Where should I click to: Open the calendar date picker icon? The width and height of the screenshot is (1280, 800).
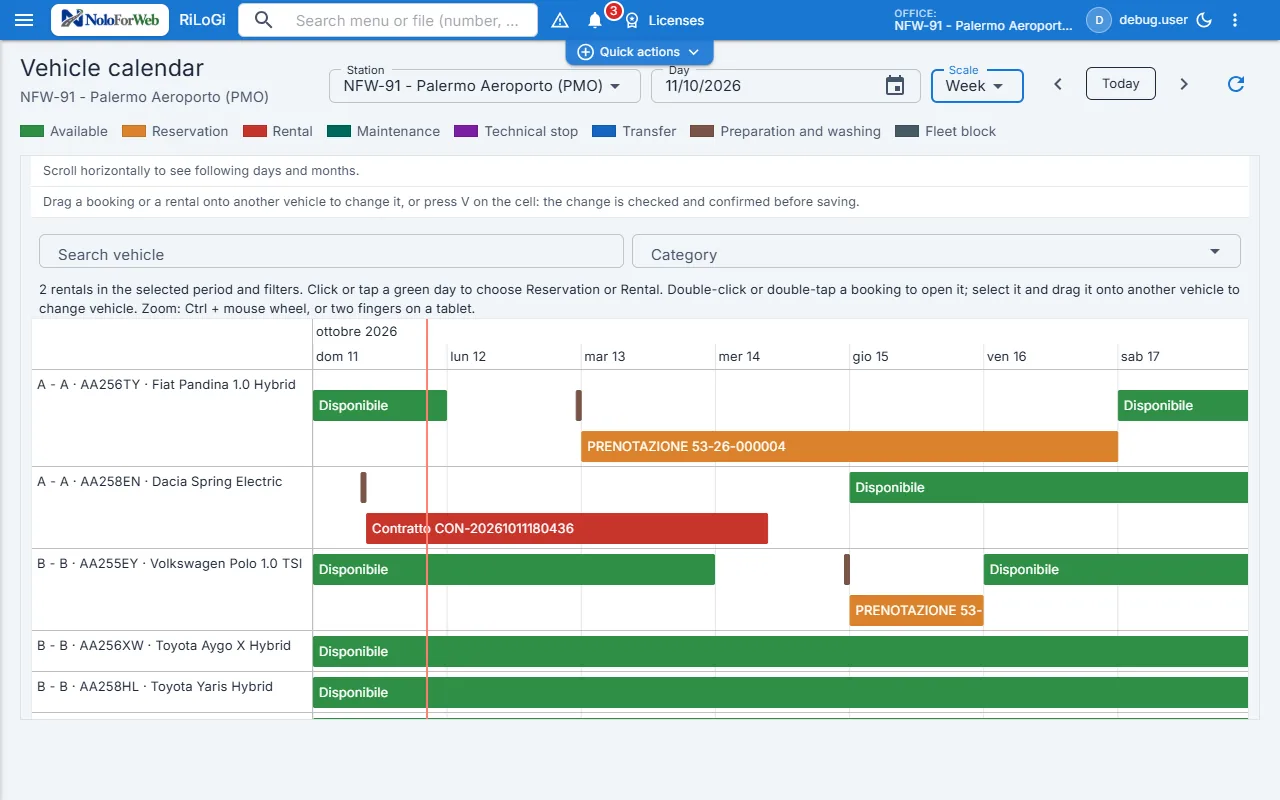(x=895, y=86)
